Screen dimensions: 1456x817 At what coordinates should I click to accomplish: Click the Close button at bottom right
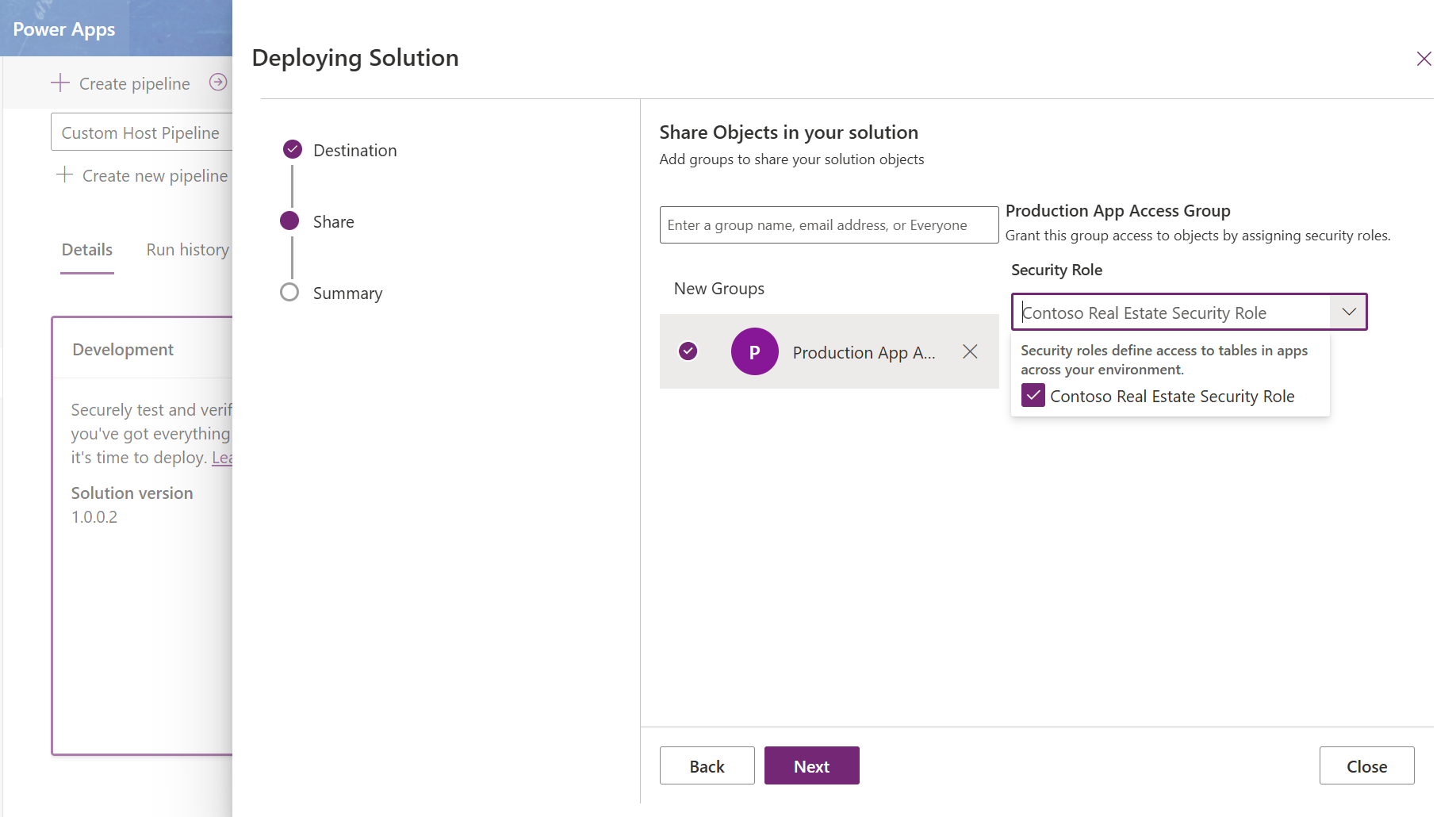(x=1366, y=766)
